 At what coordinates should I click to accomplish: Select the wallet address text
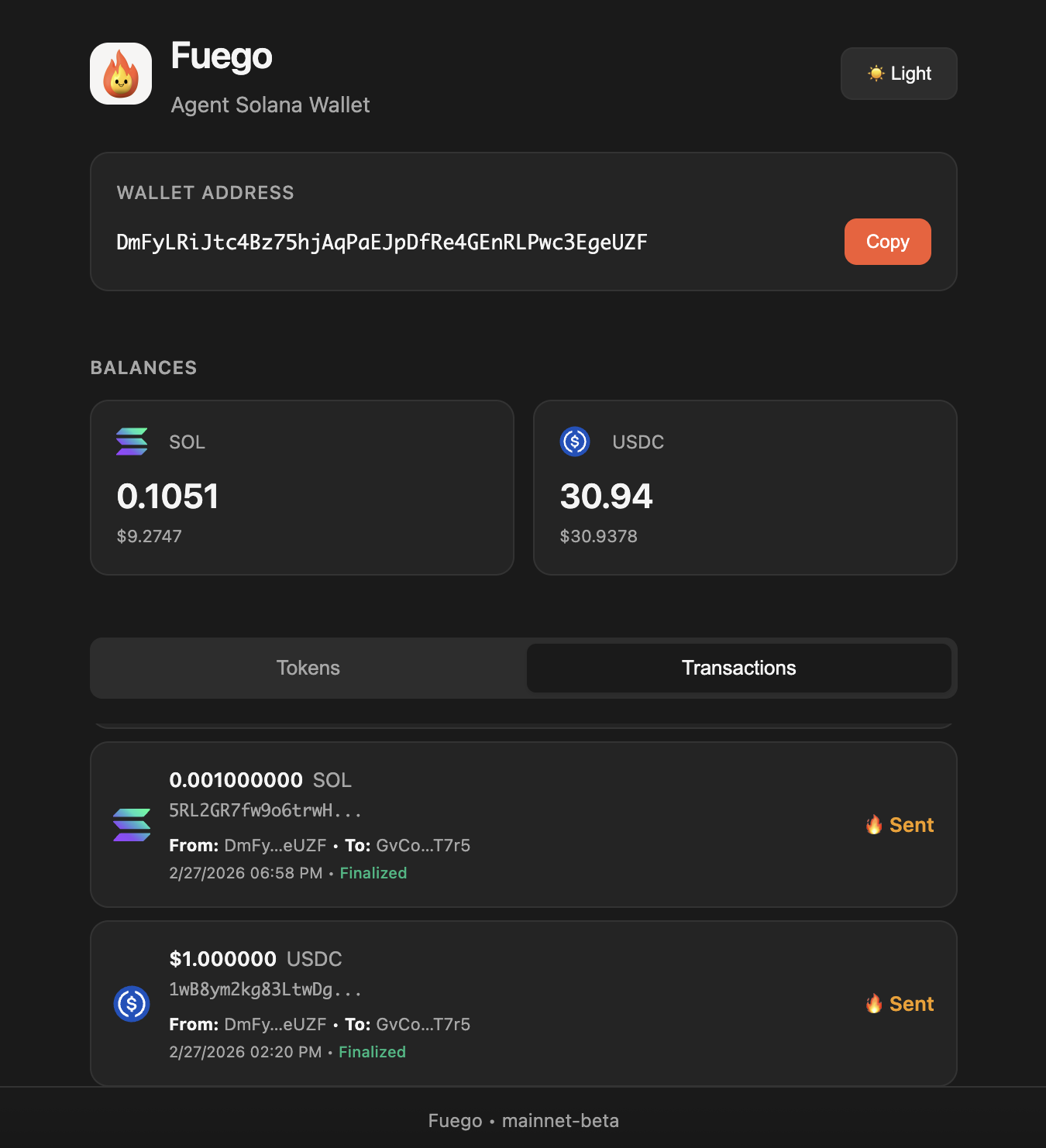381,242
